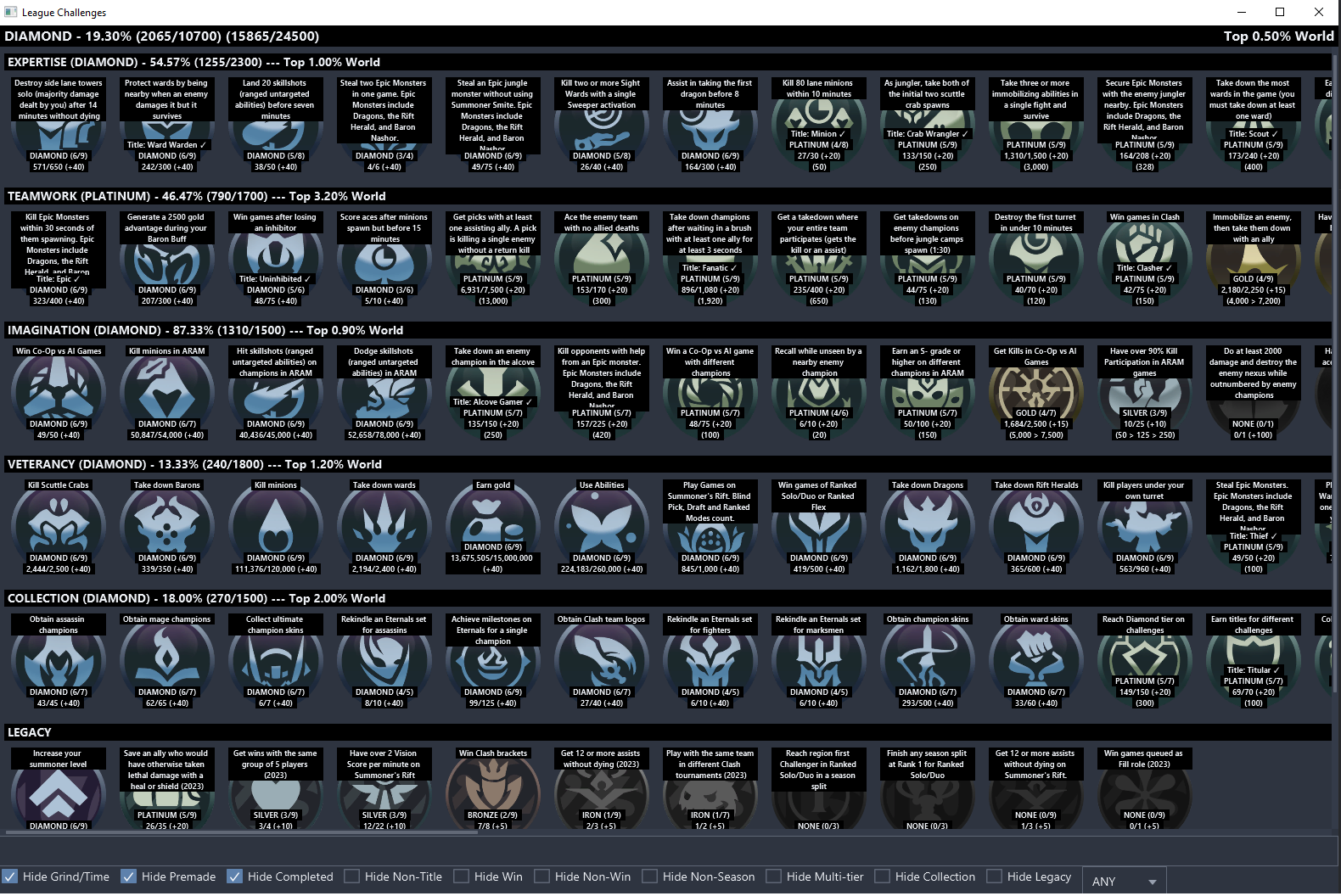The image size is (1341, 896).
Task: Click the Title: Fanatic label
Action: click(x=710, y=268)
